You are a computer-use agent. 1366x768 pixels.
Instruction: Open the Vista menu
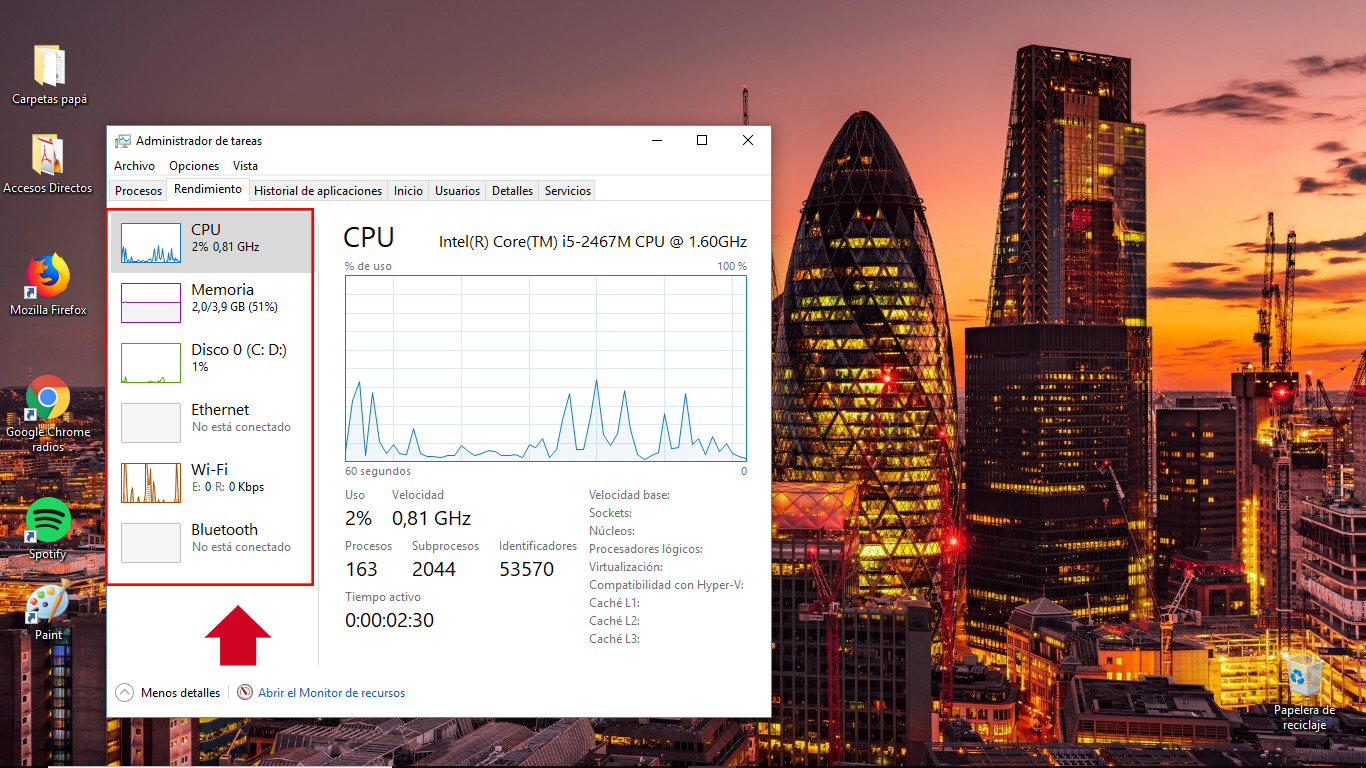point(245,166)
